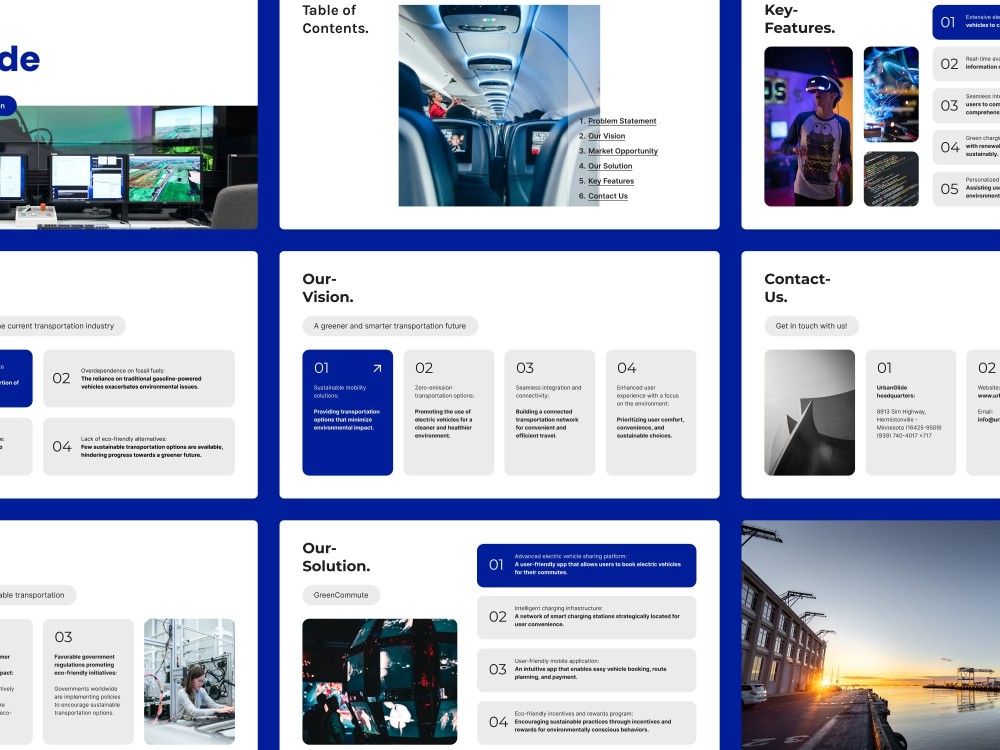This screenshot has width=1000, height=750.
Task: Select the dark screens globe photo
Action: pyautogui.click(x=379, y=681)
